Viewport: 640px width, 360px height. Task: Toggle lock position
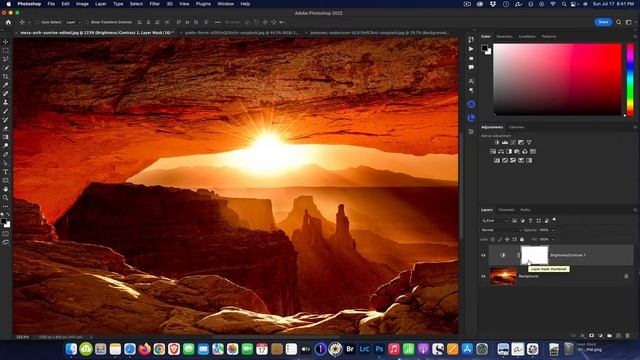pos(507,239)
